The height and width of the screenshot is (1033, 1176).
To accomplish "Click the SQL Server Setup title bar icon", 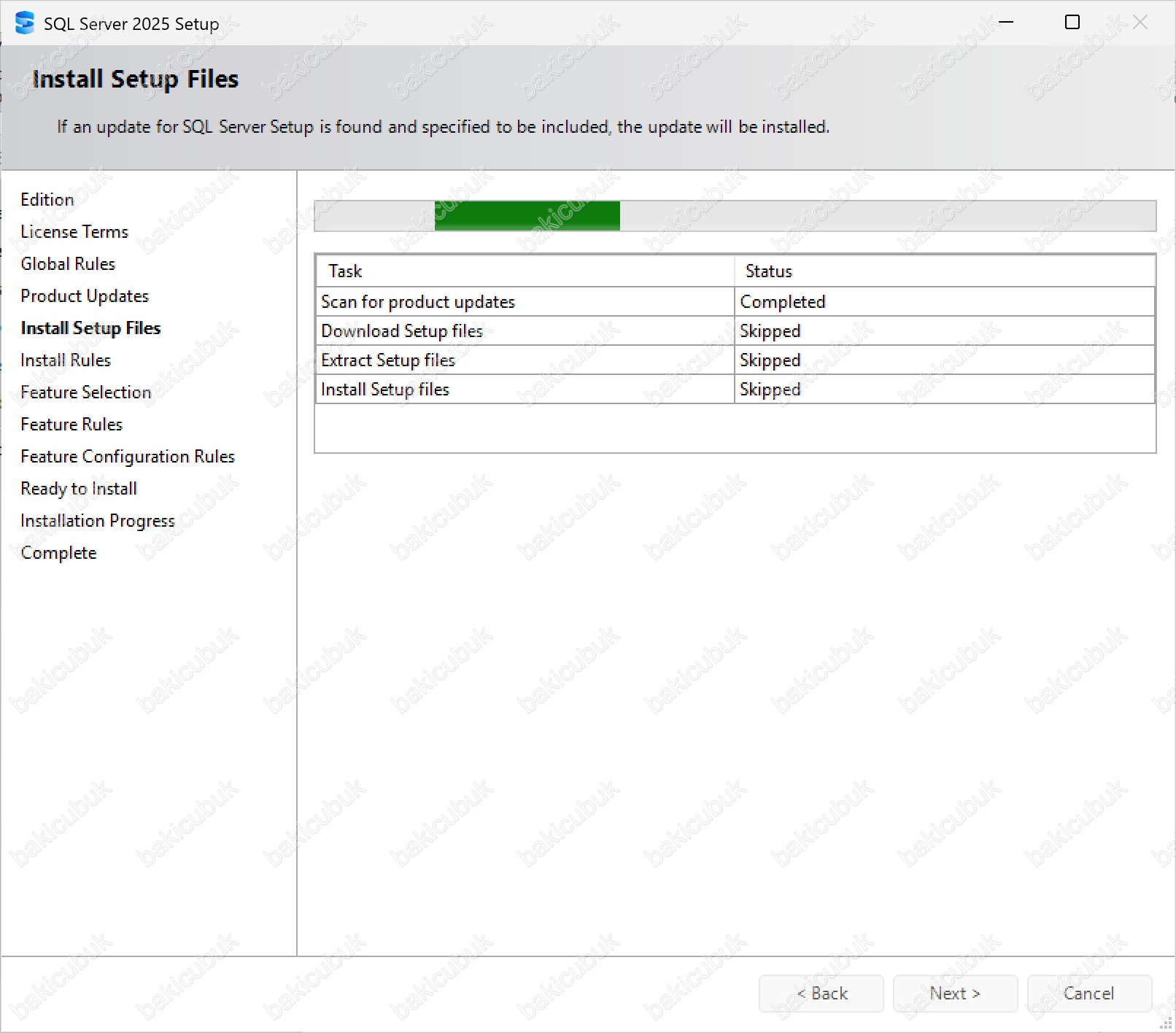I will tap(25, 23).
